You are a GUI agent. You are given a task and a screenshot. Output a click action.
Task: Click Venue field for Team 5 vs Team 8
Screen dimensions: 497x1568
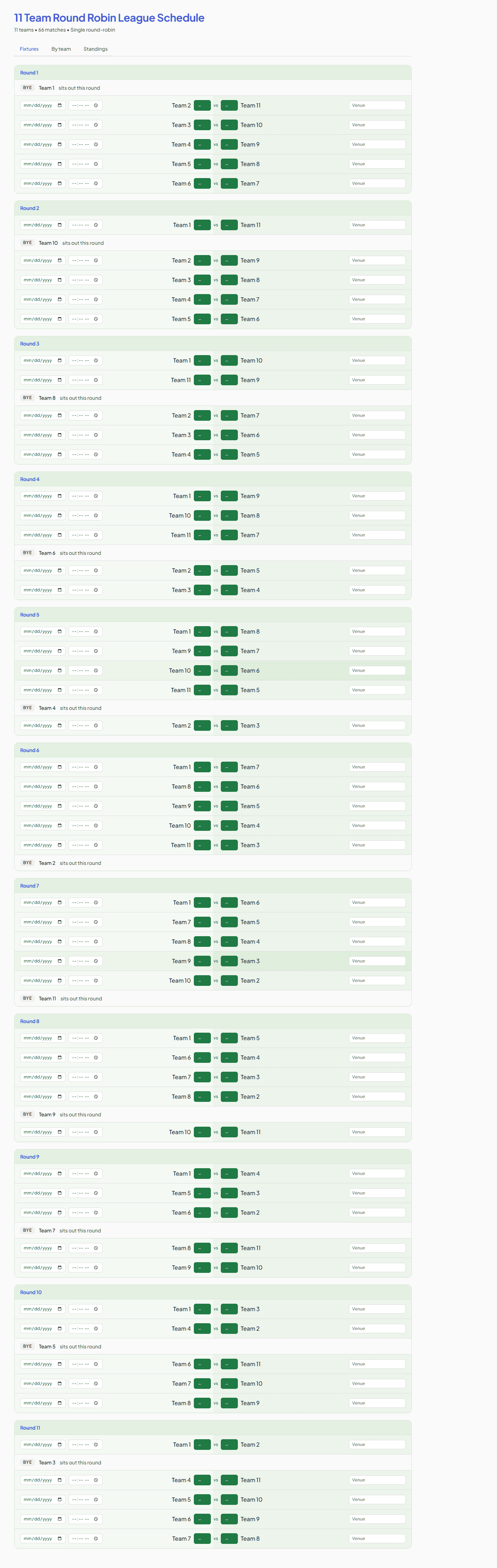pyautogui.click(x=377, y=164)
